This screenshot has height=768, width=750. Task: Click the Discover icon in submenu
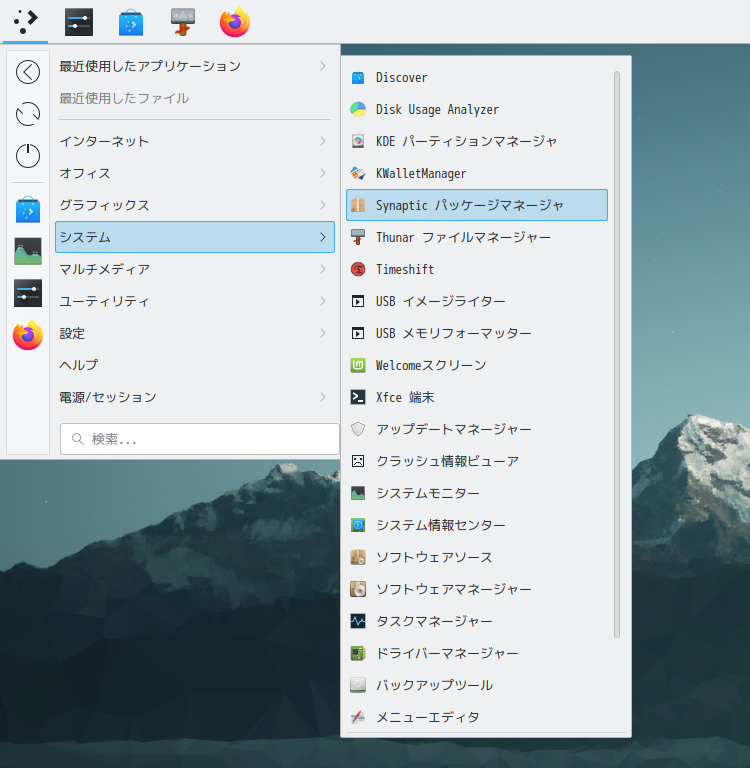coord(358,77)
